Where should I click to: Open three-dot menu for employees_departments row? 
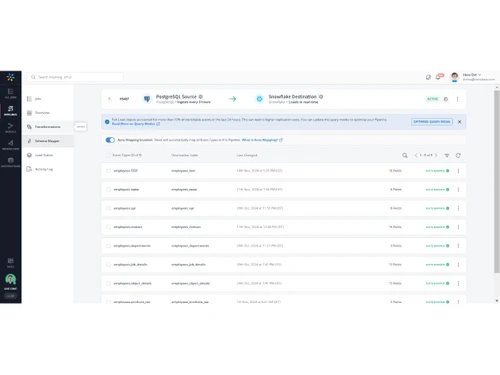[458, 246]
